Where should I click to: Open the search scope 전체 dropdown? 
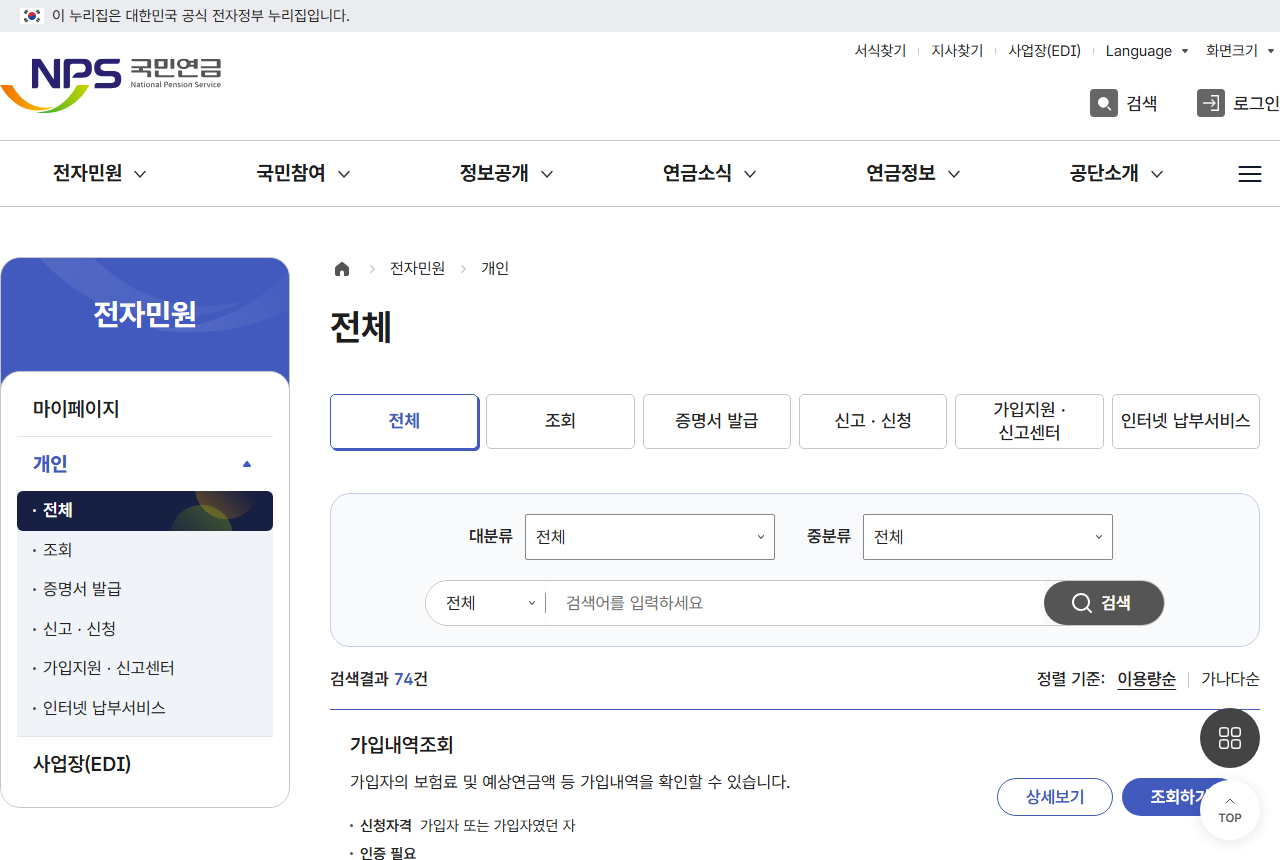490,603
